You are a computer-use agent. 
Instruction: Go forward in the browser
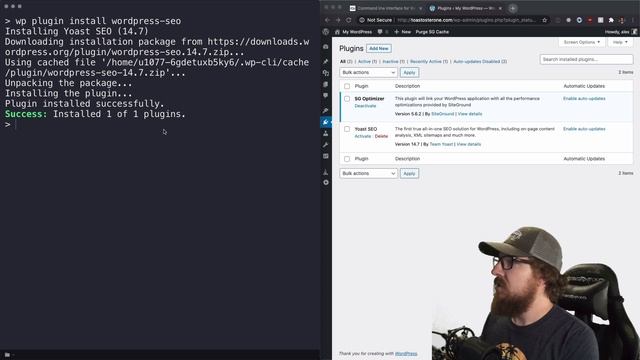[338, 20]
